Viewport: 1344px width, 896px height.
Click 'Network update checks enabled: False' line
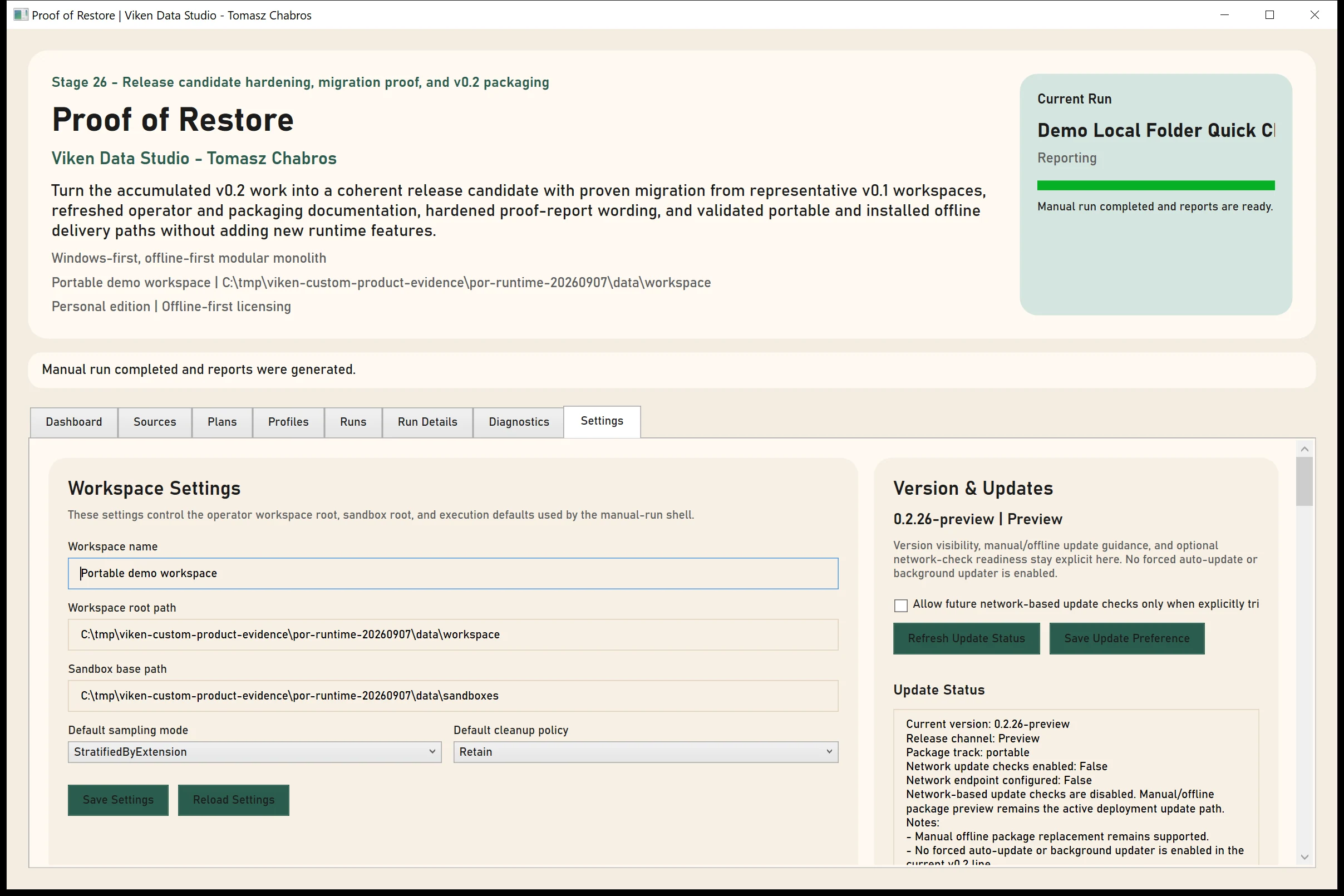click(1007, 766)
